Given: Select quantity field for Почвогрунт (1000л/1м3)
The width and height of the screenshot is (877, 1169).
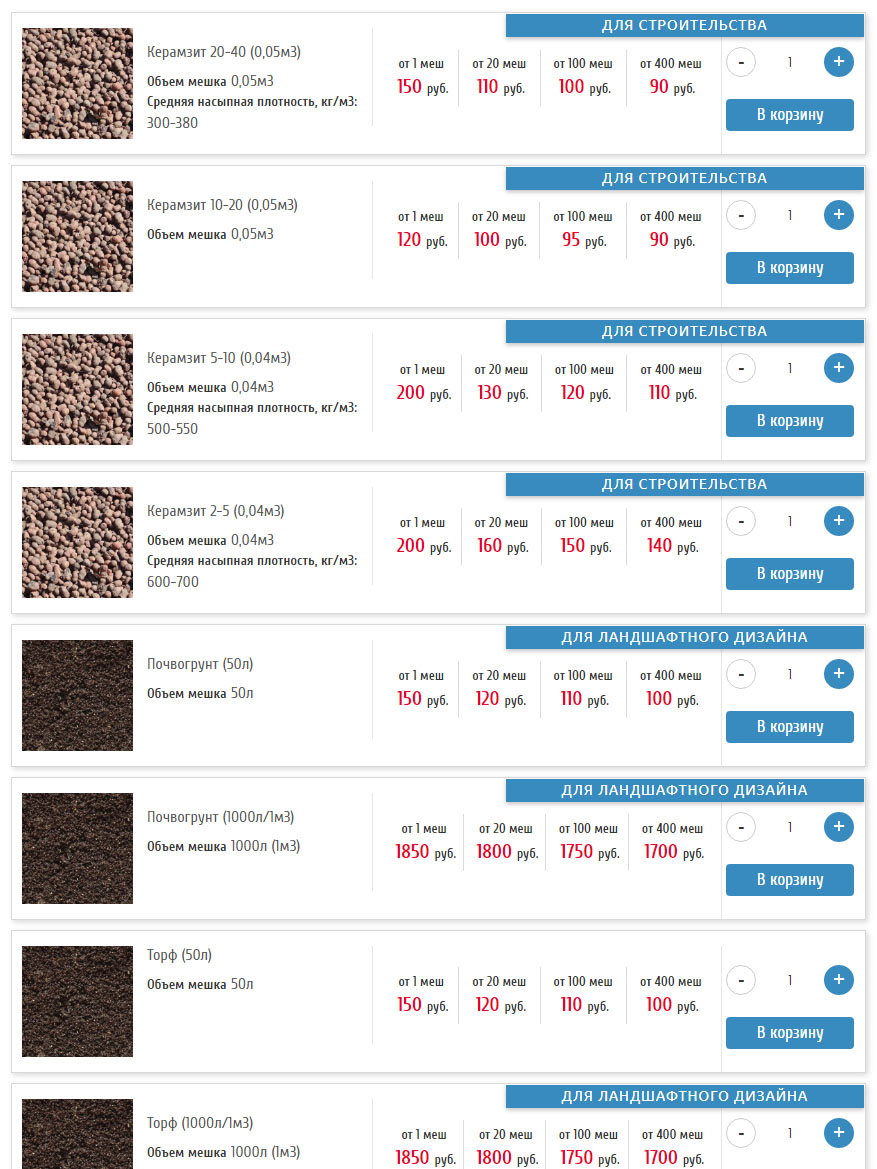Looking at the screenshot, I should pos(789,827).
